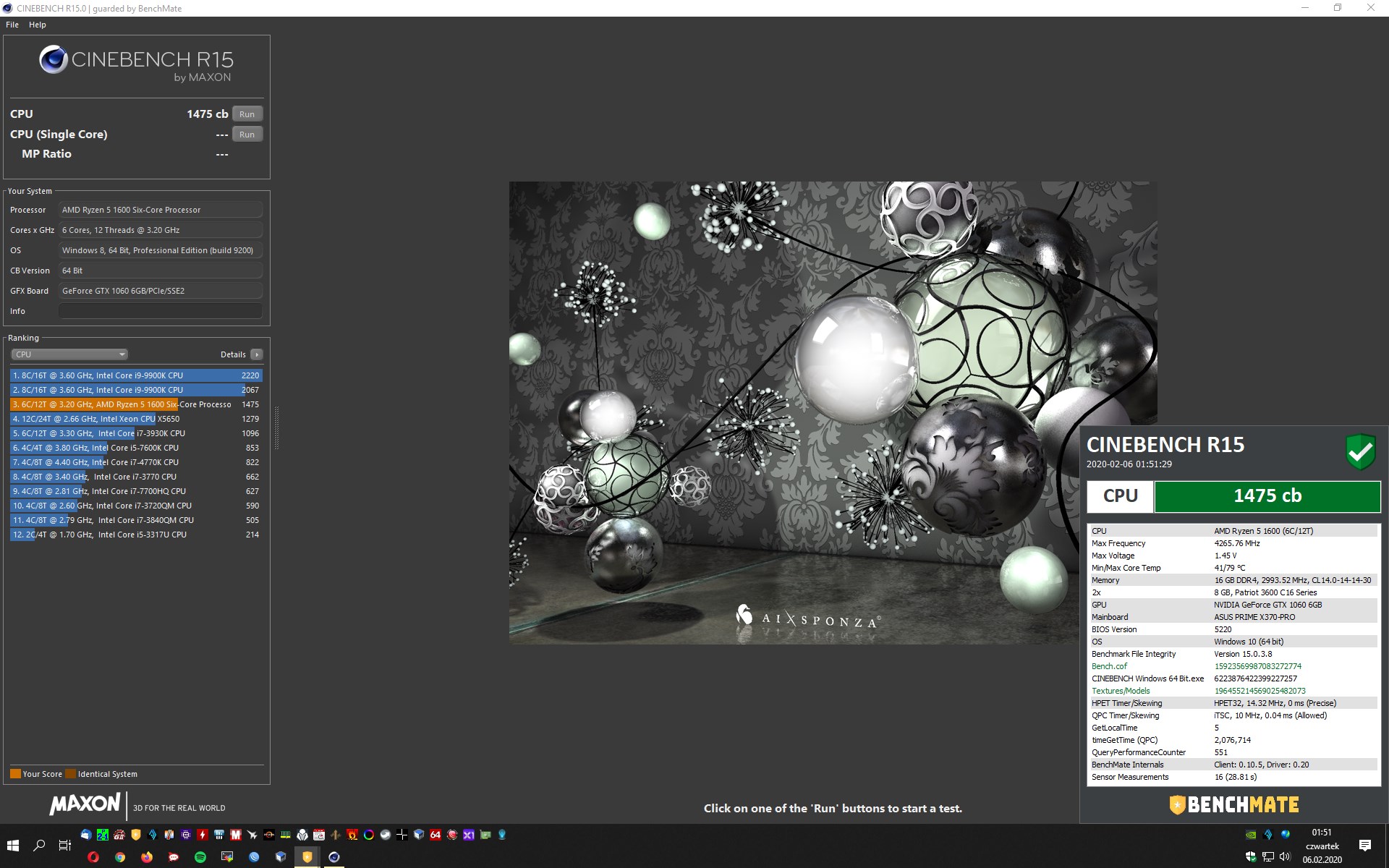Screen dimensions: 1389x868
Task: Open the taskbar clock and date
Action: tap(1322, 846)
